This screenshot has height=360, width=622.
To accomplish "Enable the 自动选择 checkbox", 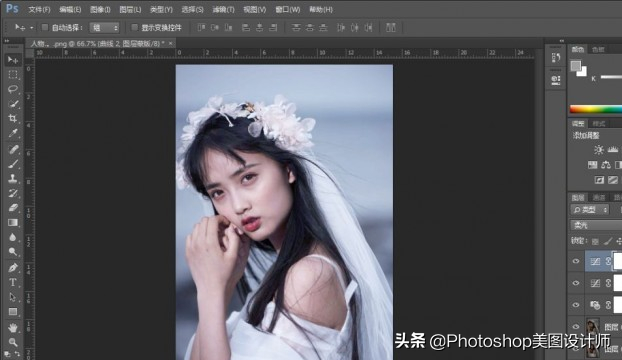I will 45,27.
